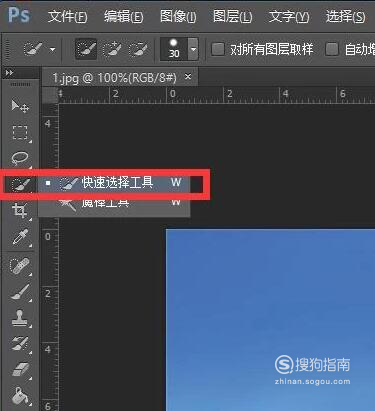Screen dimensions: 375x411
Task: Select the Eyedropper tool
Action: [20, 237]
